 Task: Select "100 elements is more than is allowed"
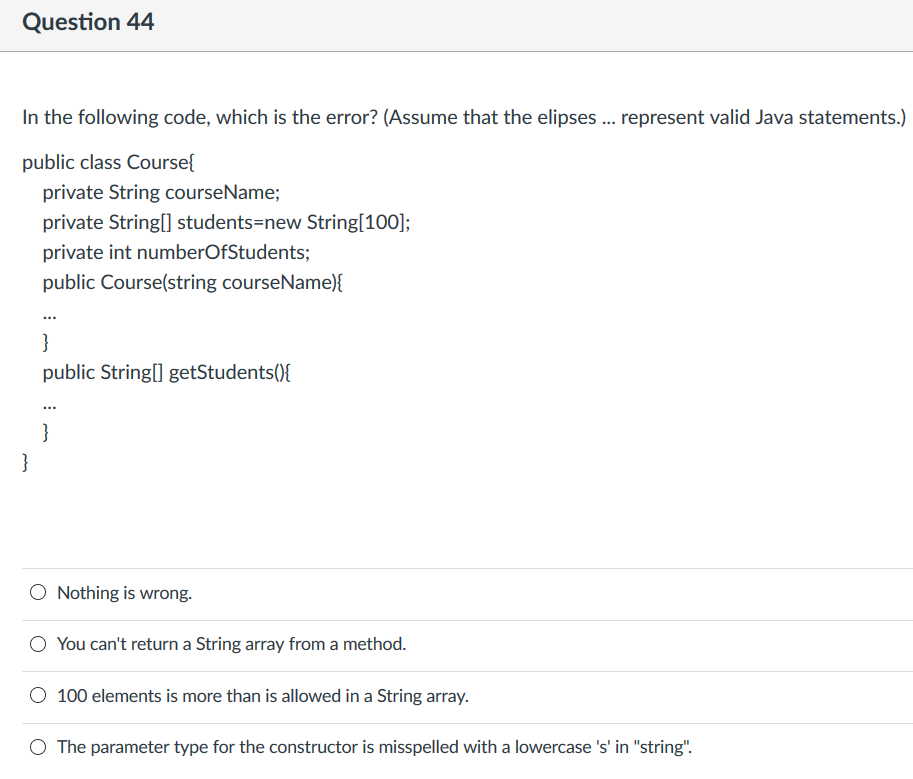coord(37,694)
